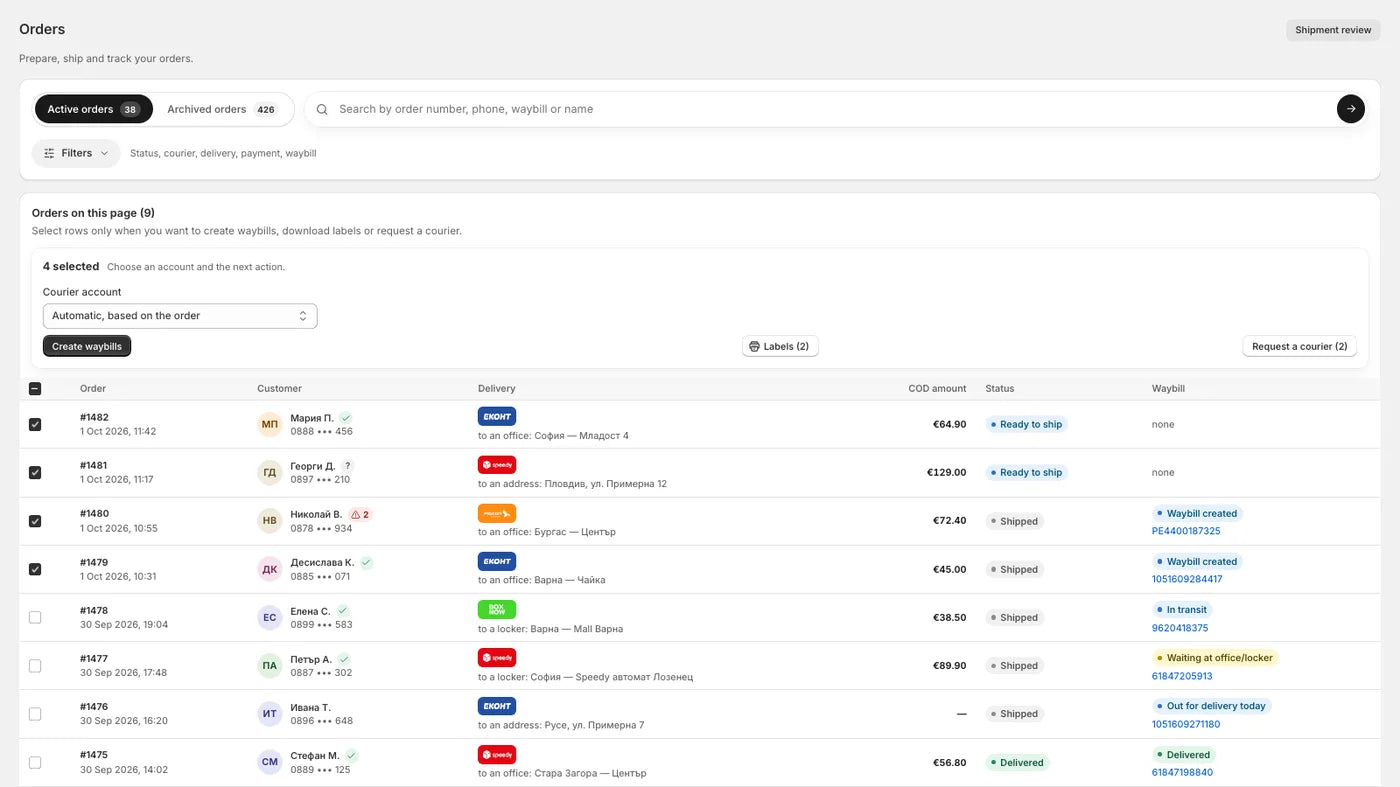Deselect order #1481 checkbox
The image size is (1400, 787).
coord(35,472)
